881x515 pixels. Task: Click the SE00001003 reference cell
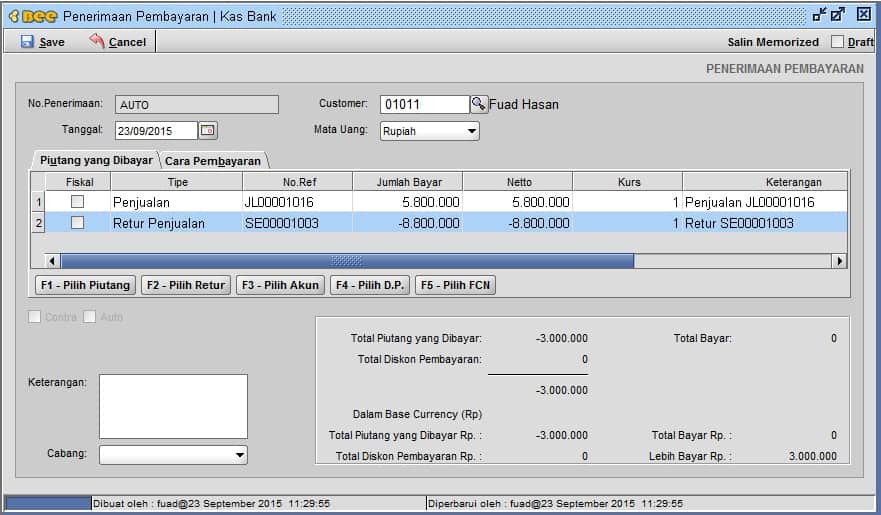(x=298, y=223)
